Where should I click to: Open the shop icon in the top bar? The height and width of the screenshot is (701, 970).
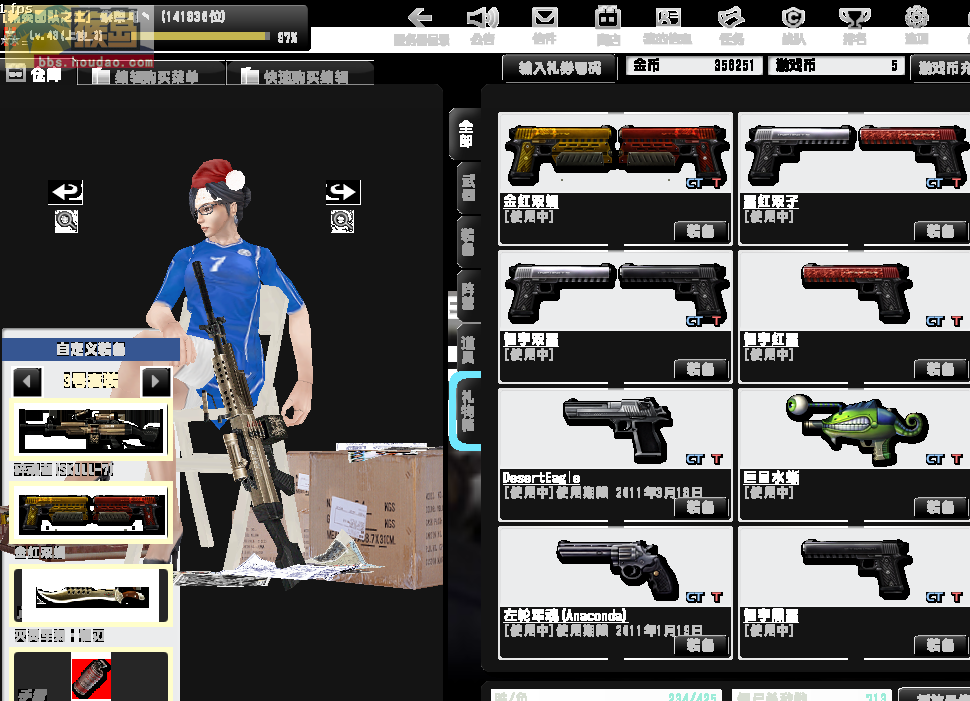pos(607,18)
